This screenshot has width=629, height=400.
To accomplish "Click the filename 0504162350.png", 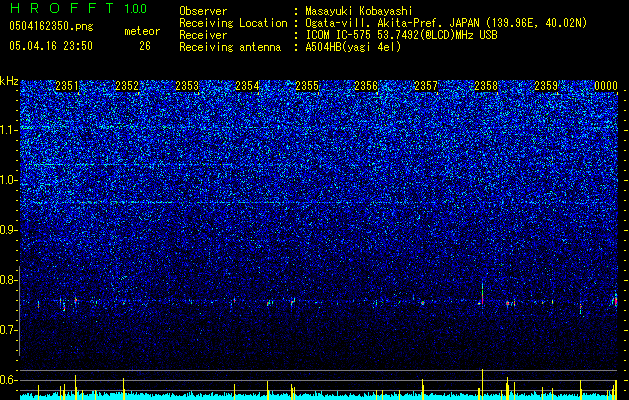I will click(x=51, y=26).
